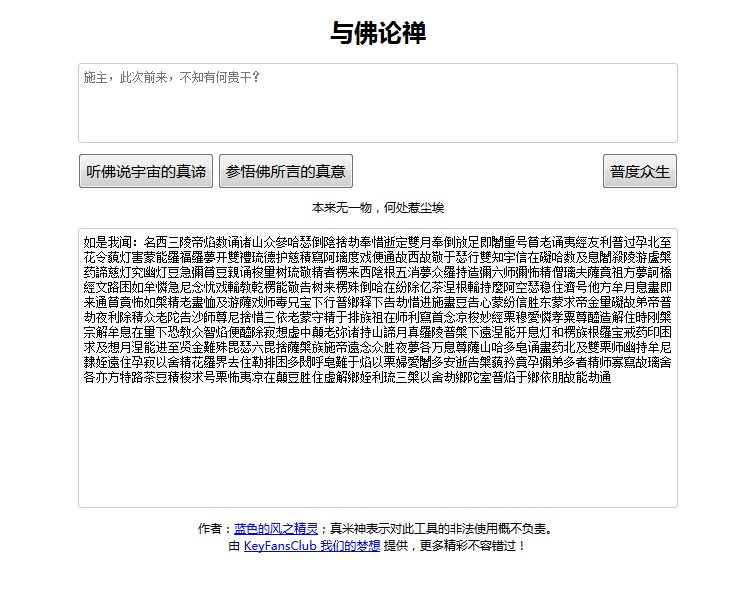Open the 蓝色的风之精灵 author link
Viewport: 751px width, 592px height.
pyautogui.click(x=276, y=529)
